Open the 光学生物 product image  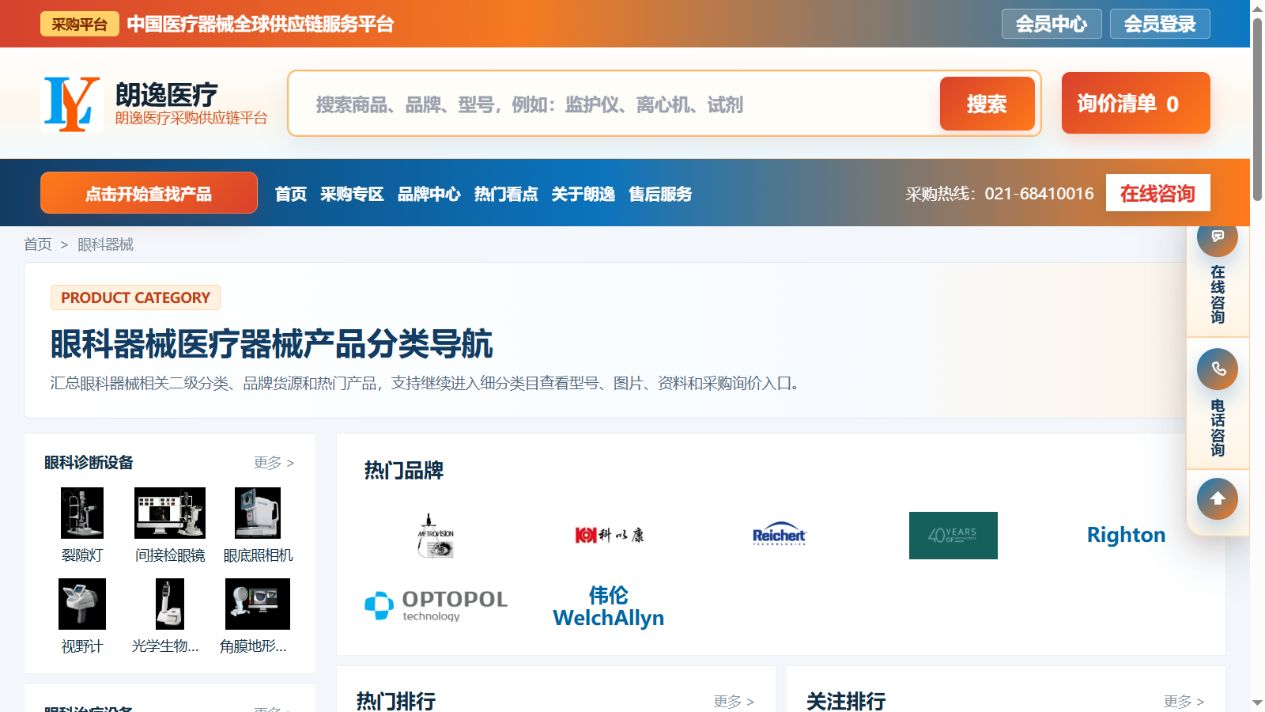click(x=170, y=604)
